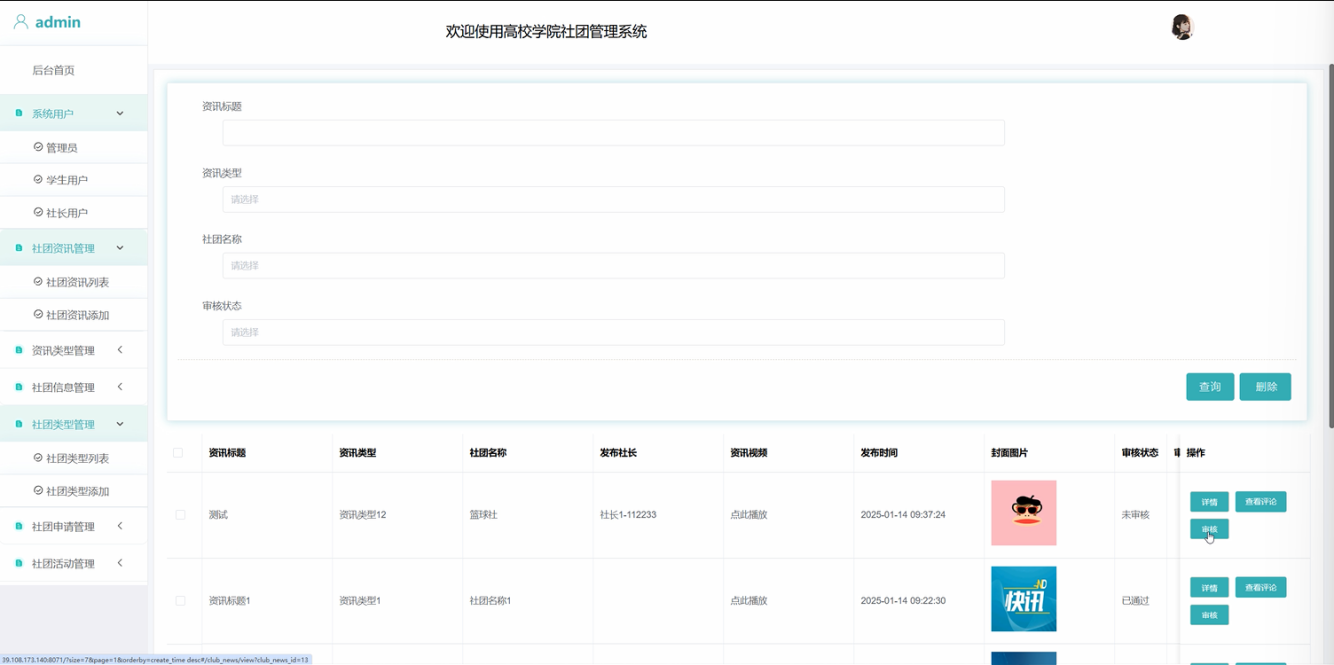Open the 学生用户 menu item
Screen dimensions: 1334x665
coord(67,180)
